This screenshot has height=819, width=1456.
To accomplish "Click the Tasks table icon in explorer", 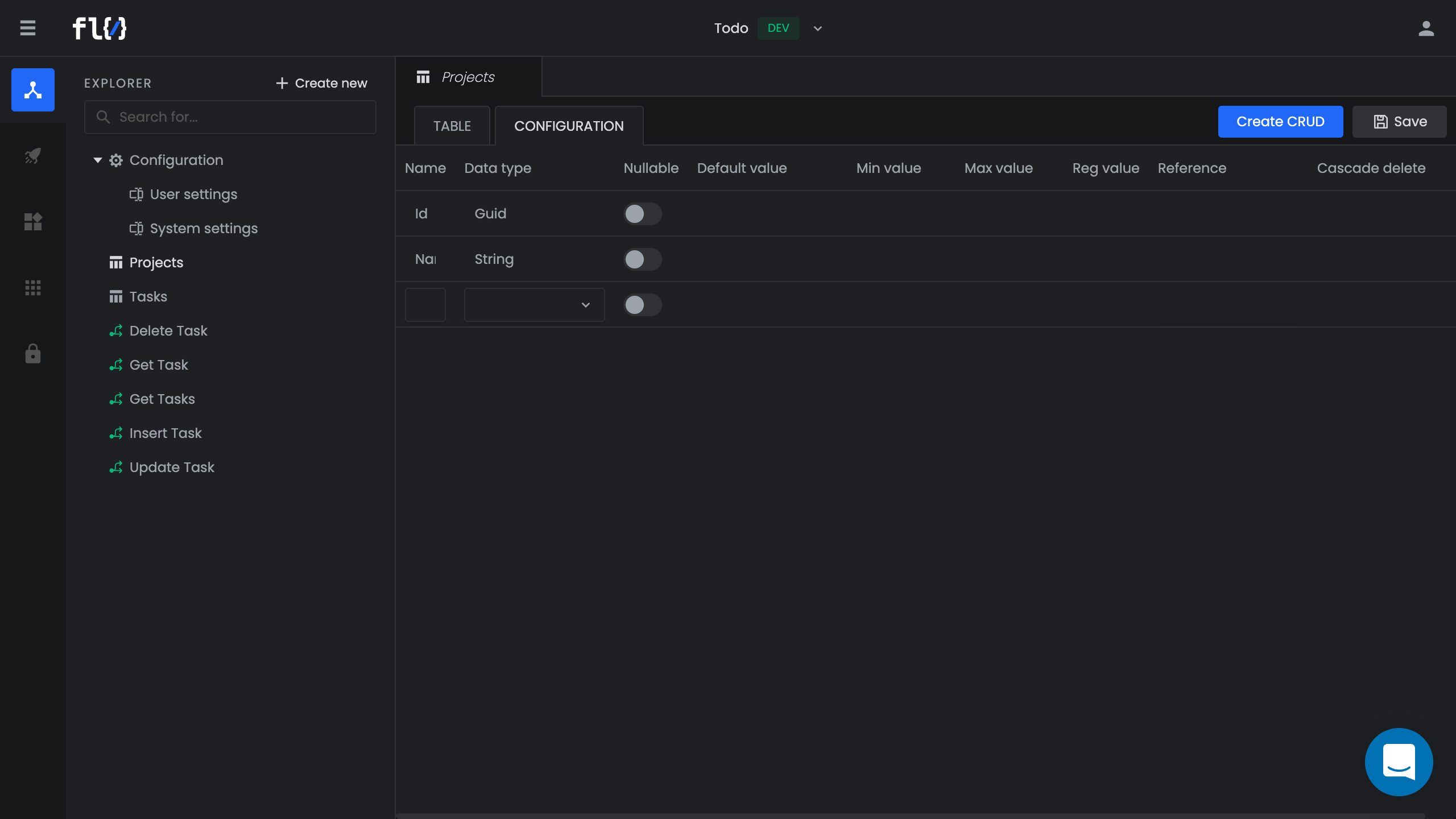I will pyautogui.click(x=116, y=297).
